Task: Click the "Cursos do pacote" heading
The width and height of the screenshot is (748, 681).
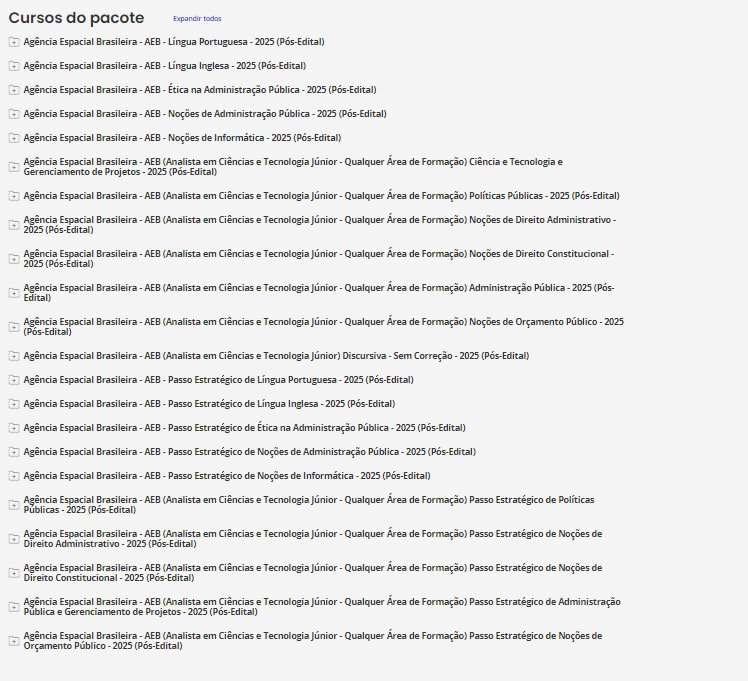Action: (x=76, y=18)
